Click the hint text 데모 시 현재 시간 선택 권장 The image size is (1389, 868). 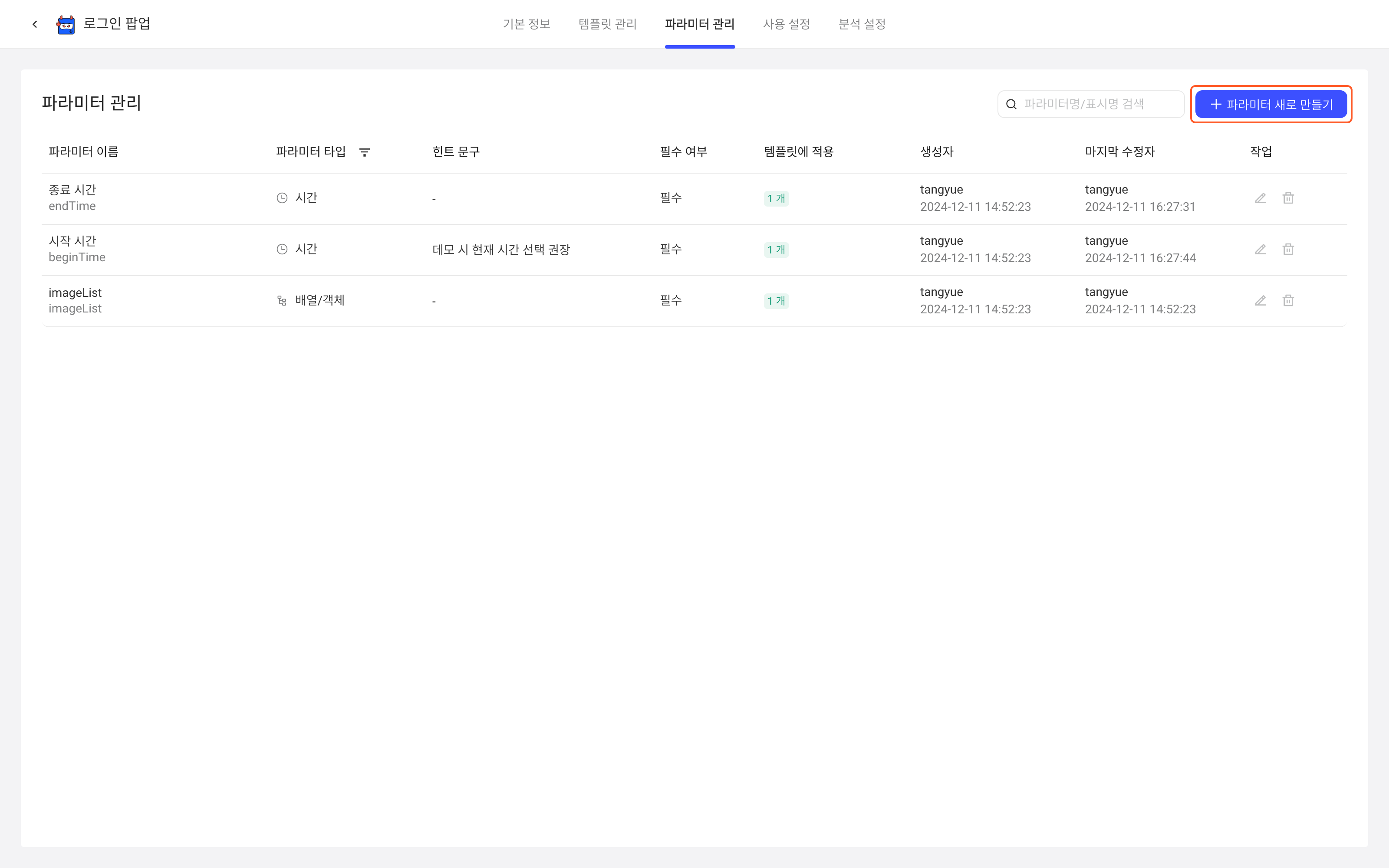(x=500, y=250)
